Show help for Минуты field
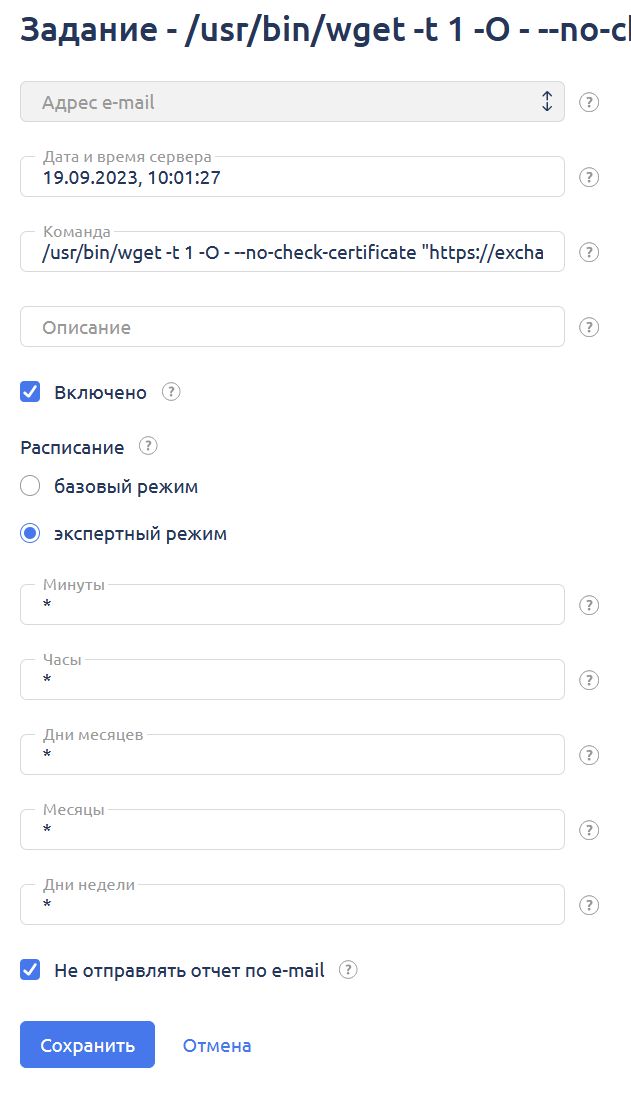The height and width of the screenshot is (1093, 631). (589, 605)
